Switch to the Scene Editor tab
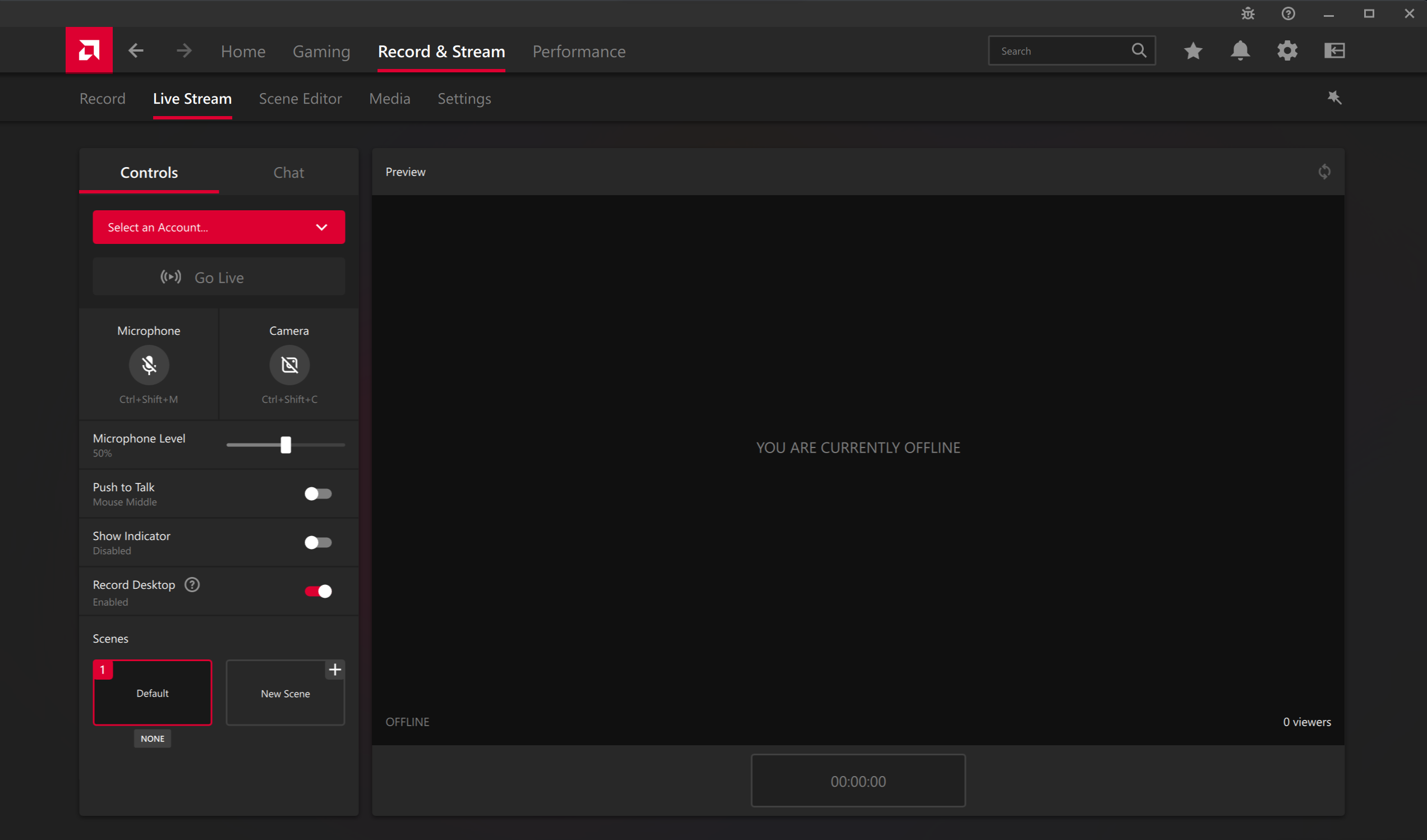Viewport: 1427px width, 840px height. (300, 98)
